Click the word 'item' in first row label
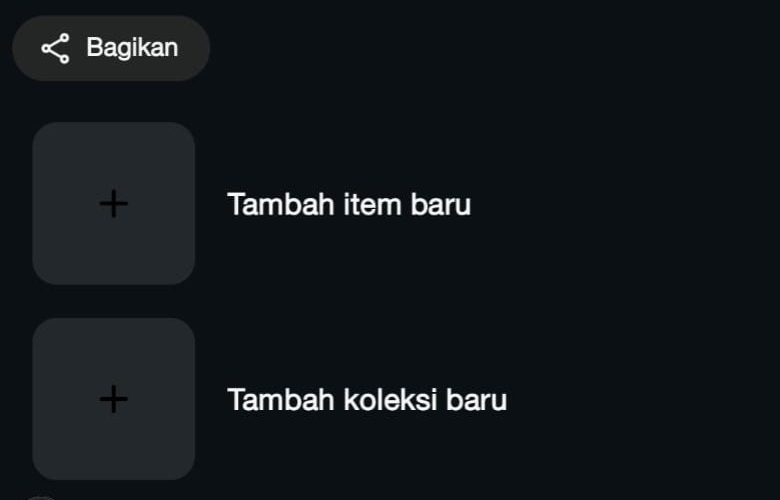 tap(372, 204)
